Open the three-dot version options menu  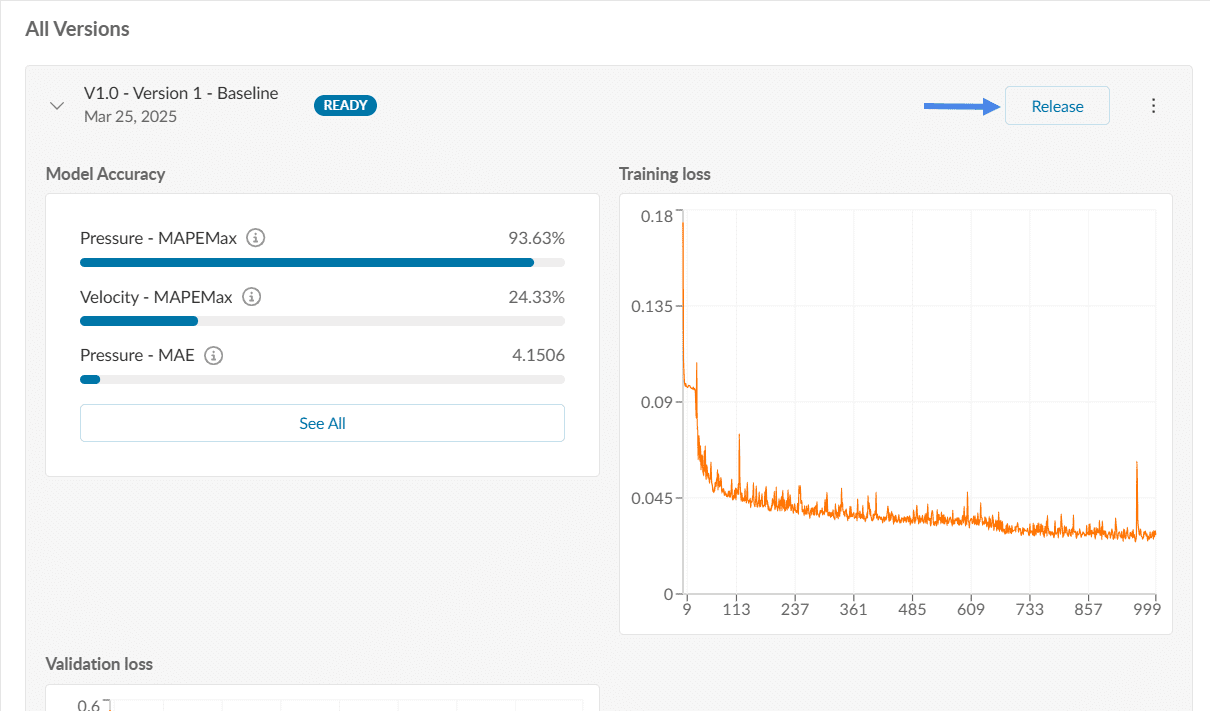coord(1153,106)
